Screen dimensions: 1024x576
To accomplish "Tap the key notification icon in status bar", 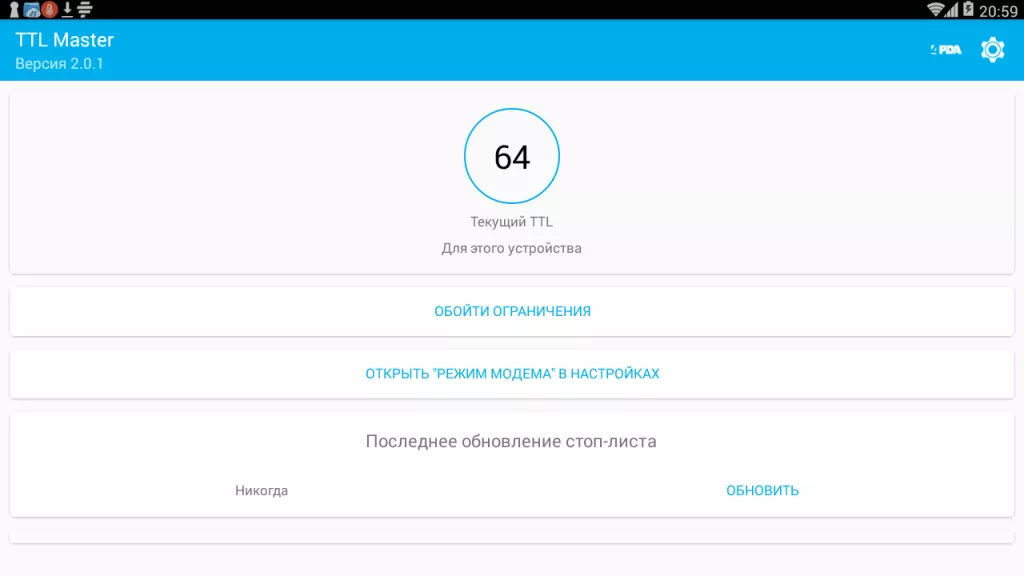I will [x=14, y=9].
